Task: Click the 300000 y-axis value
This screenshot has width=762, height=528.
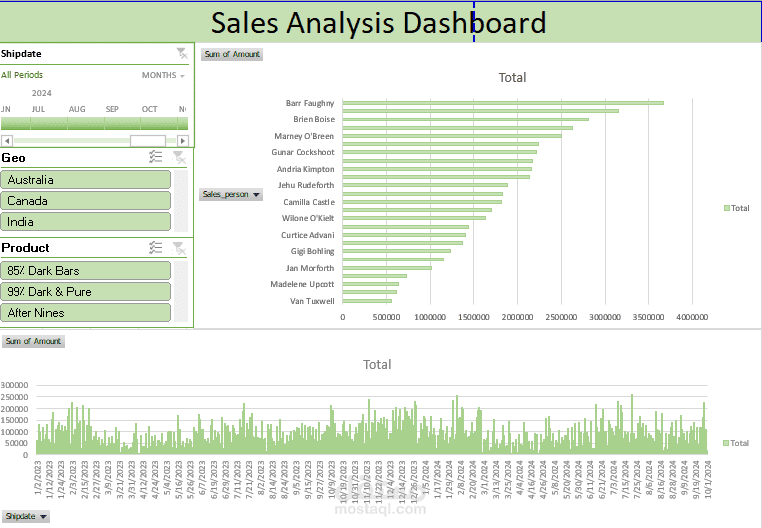Action: pos(15,385)
